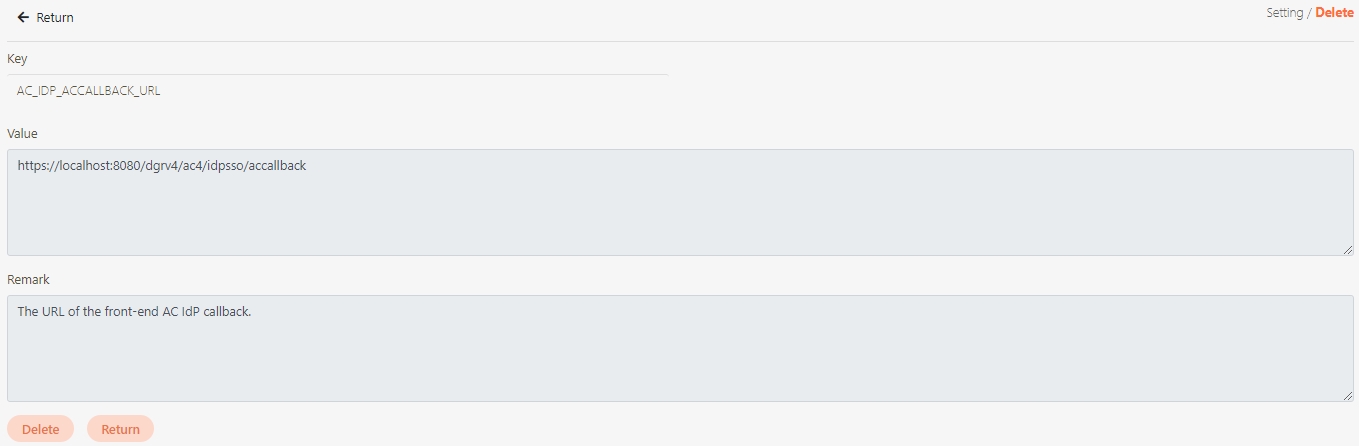Click the Value field label

point(22,133)
